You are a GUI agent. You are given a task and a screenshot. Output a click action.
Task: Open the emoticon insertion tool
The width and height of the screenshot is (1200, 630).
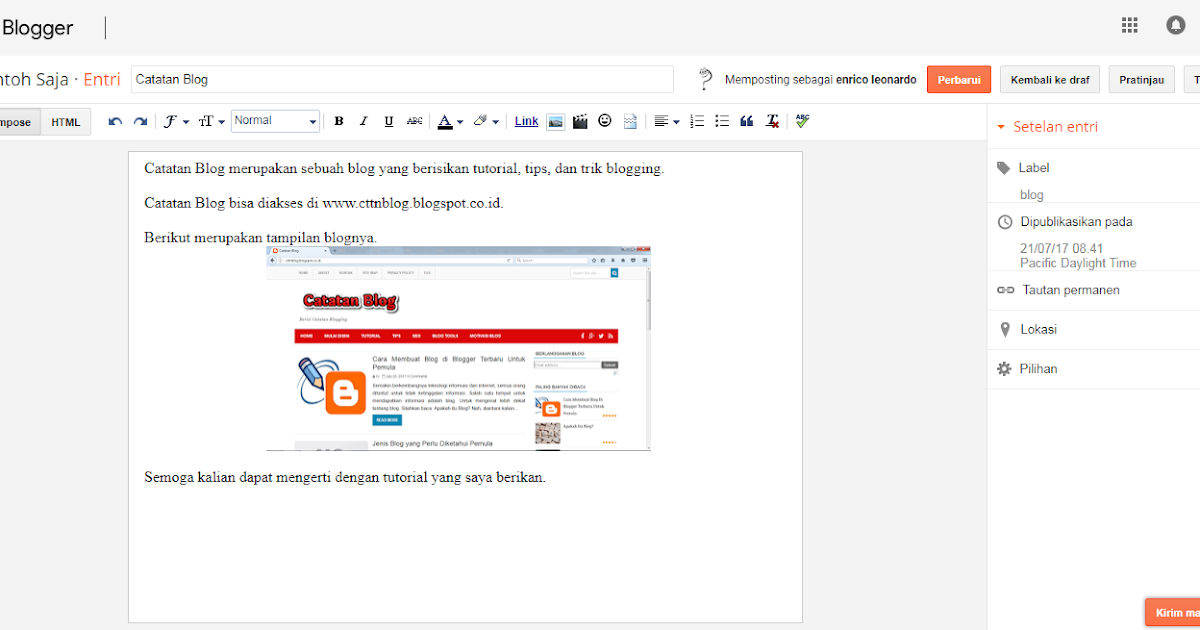[604, 121]
